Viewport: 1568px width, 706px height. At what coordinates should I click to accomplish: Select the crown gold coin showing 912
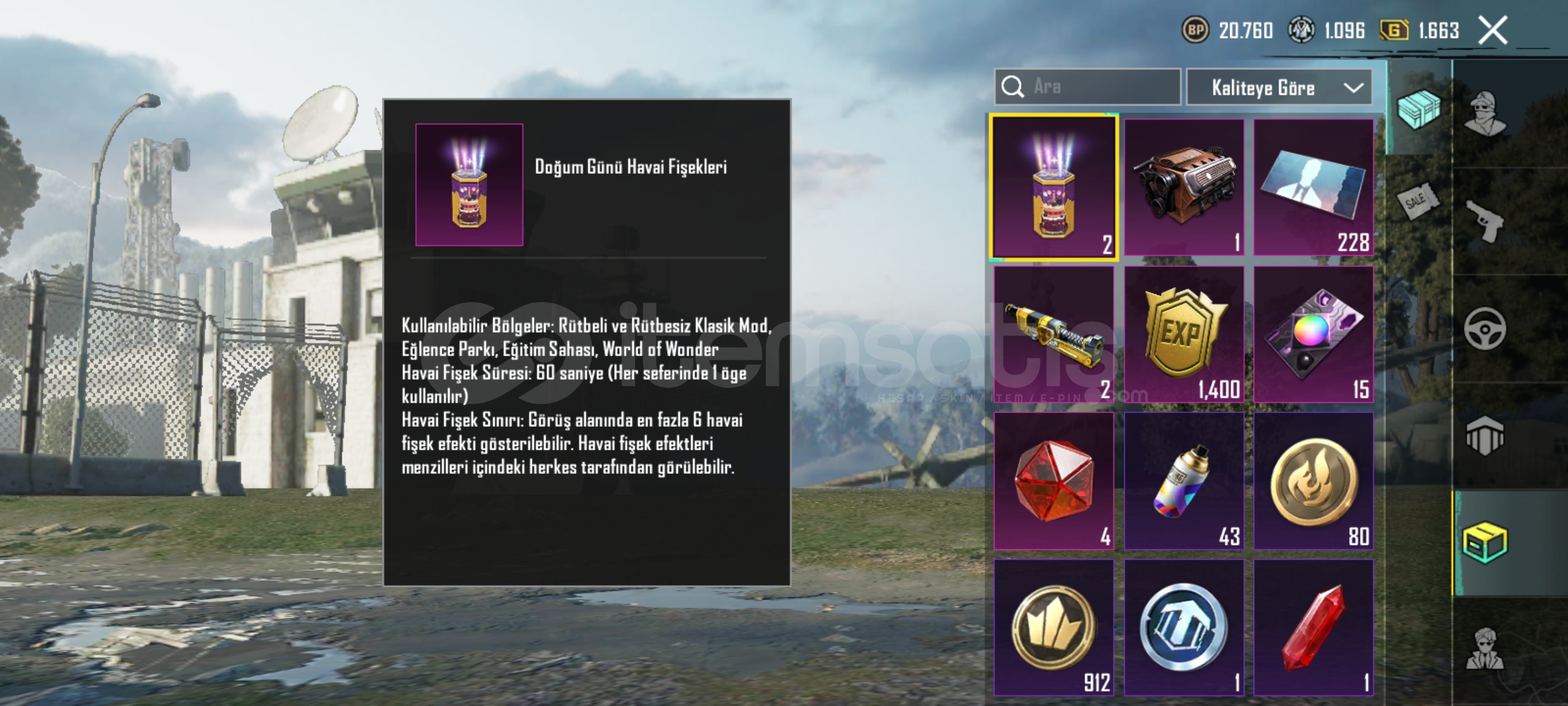[1053, 628]
